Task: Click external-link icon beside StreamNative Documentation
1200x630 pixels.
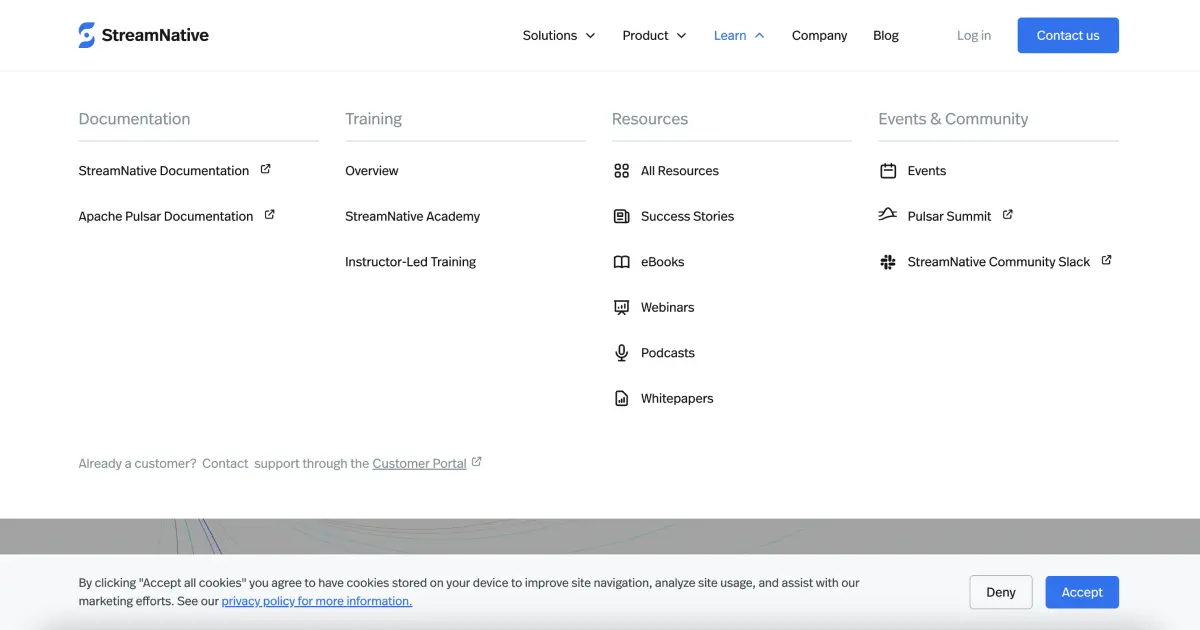Action: tap(265, 169)
